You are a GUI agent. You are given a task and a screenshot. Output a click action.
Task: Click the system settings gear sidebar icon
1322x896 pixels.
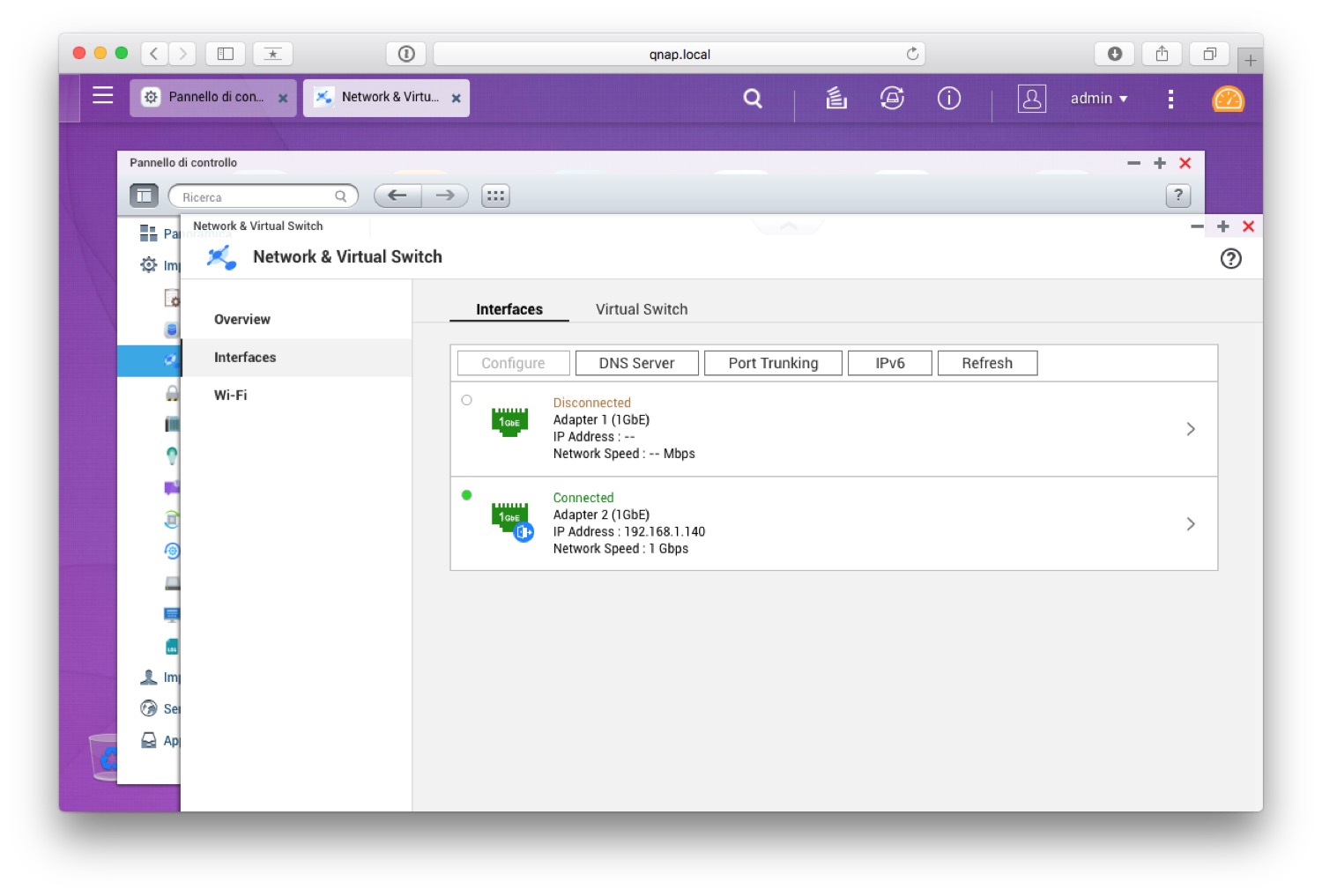(x=148, y=265)
